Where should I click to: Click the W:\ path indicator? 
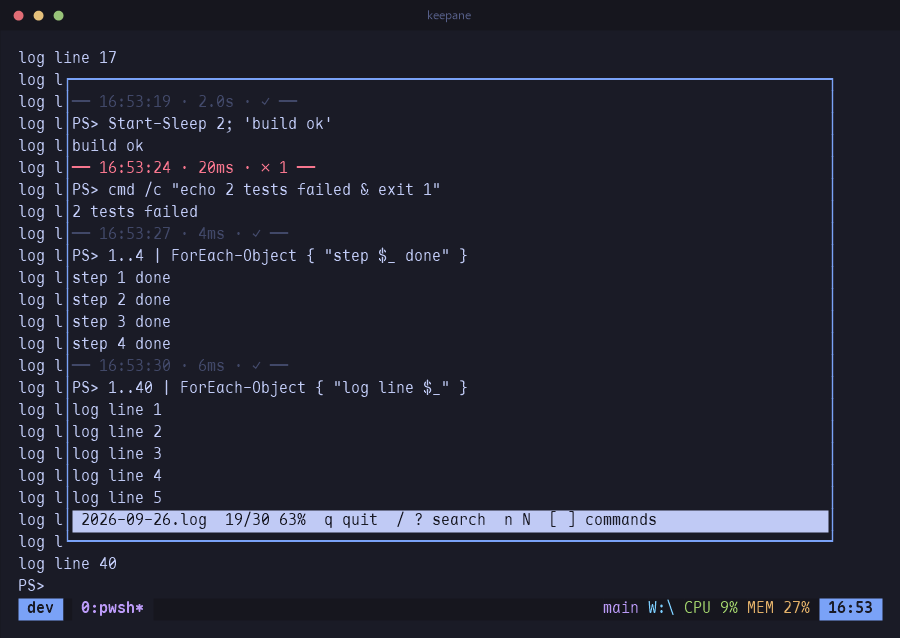(661, 608)
